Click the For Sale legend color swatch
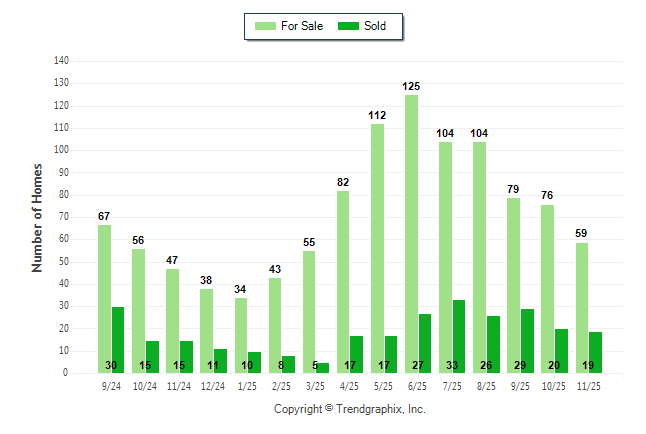 (267, 26)
